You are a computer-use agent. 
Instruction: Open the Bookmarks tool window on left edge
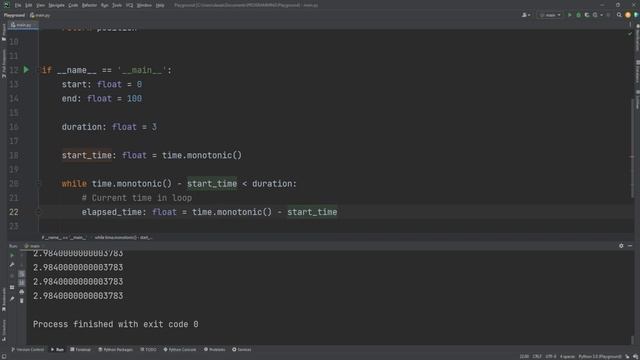(x=4, y=300)
